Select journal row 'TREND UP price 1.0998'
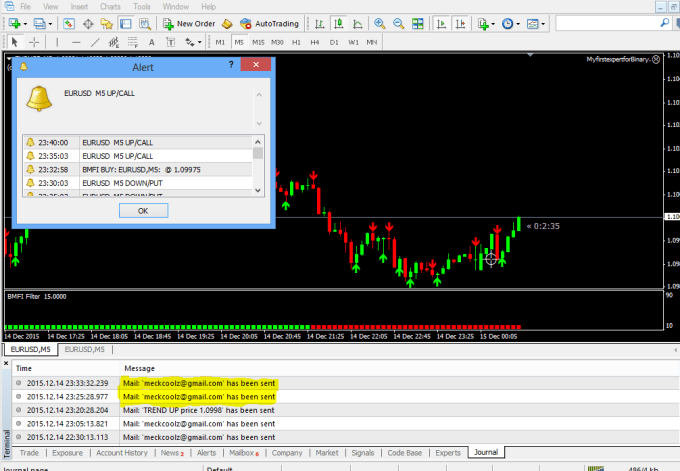The image size is (680, 471). (x=345, y=410)
